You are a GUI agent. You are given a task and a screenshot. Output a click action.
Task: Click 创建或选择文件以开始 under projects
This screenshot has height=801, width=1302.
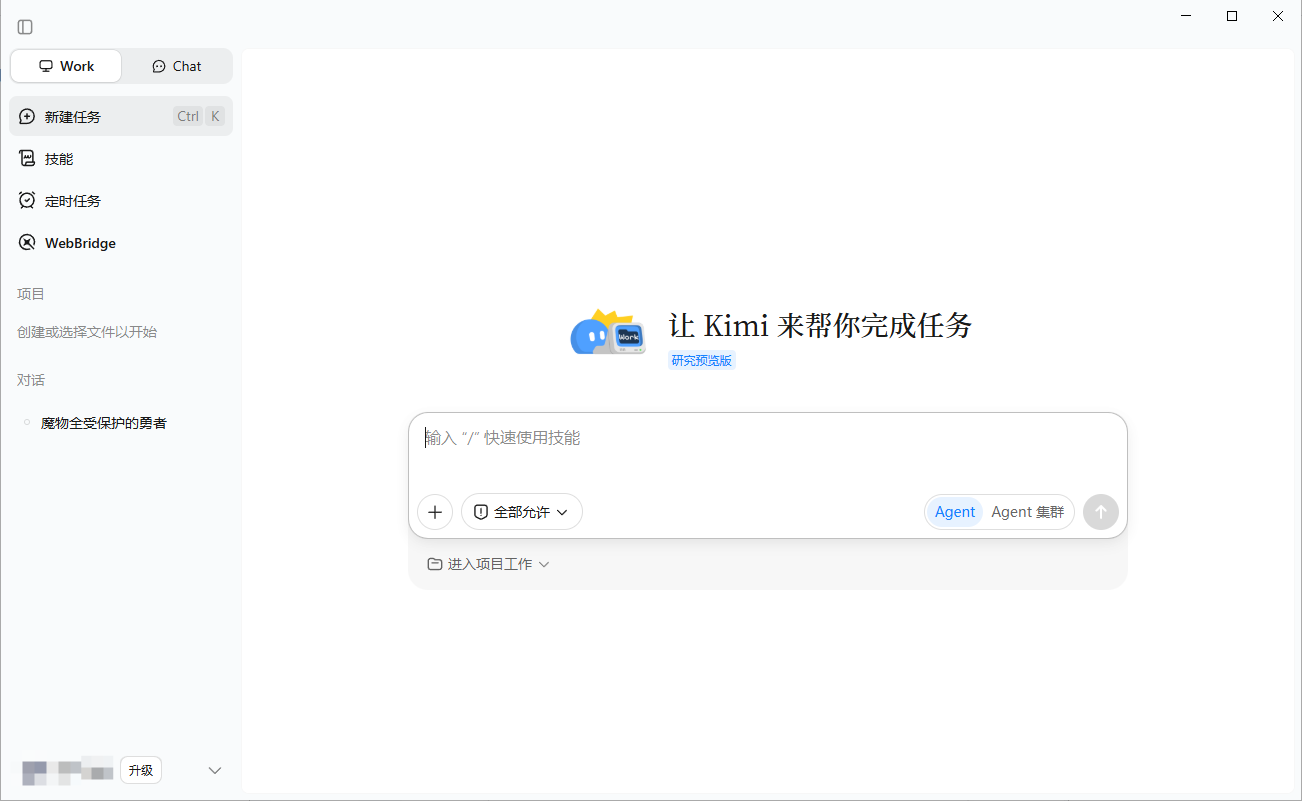point(87,332)
